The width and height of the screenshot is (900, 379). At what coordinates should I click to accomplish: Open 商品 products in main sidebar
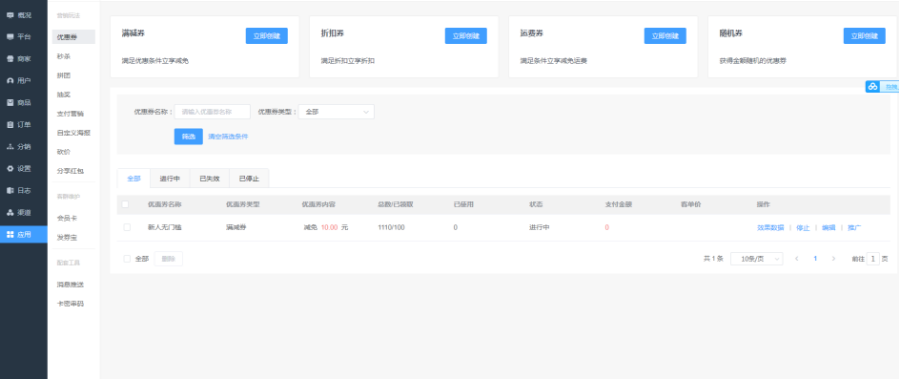24,103
